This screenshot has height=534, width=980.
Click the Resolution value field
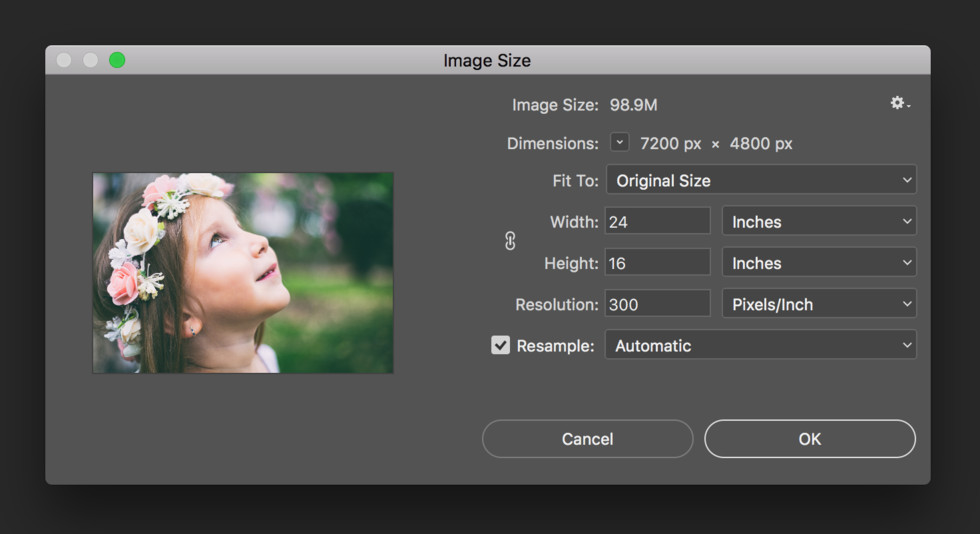pos(657,304)
